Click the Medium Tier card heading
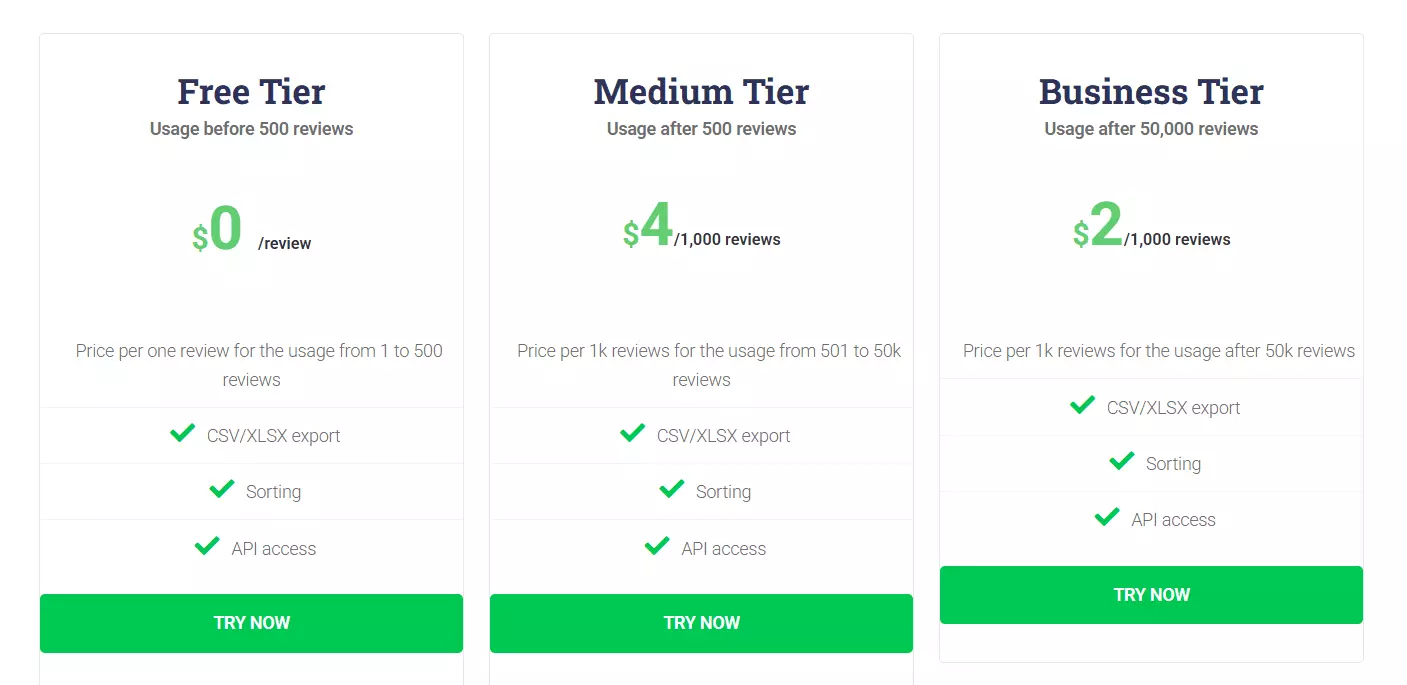Screen dimensions: 1407x685 [x=701, y=91]
